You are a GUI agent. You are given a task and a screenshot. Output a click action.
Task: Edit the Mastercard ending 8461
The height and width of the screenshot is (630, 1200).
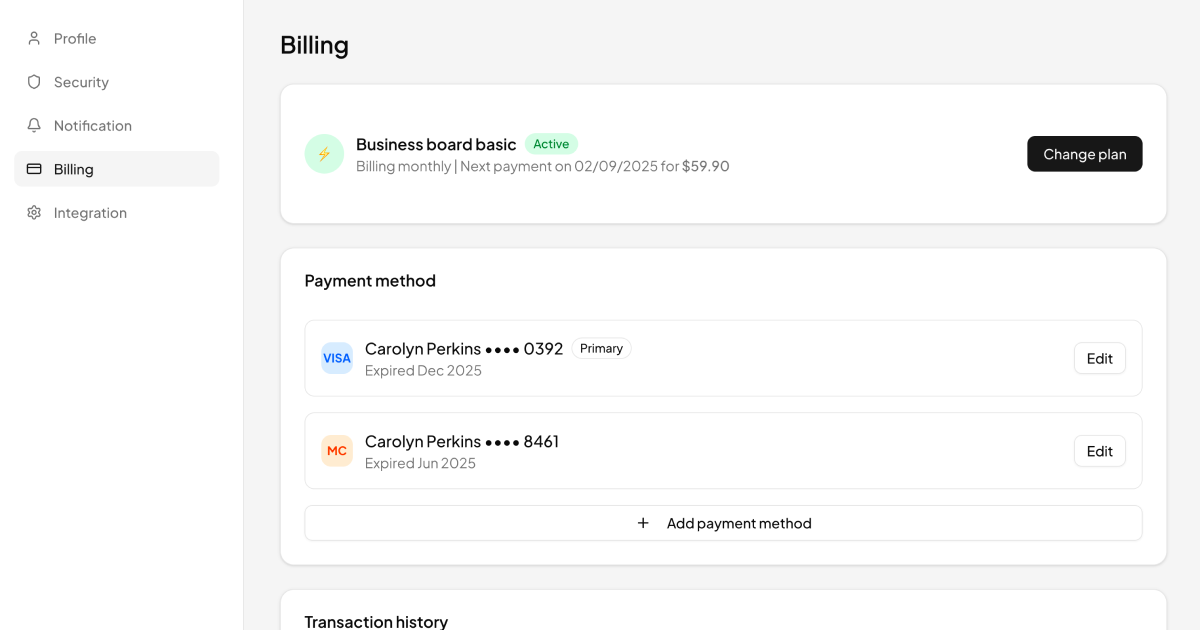click(x=1099, y=451)
